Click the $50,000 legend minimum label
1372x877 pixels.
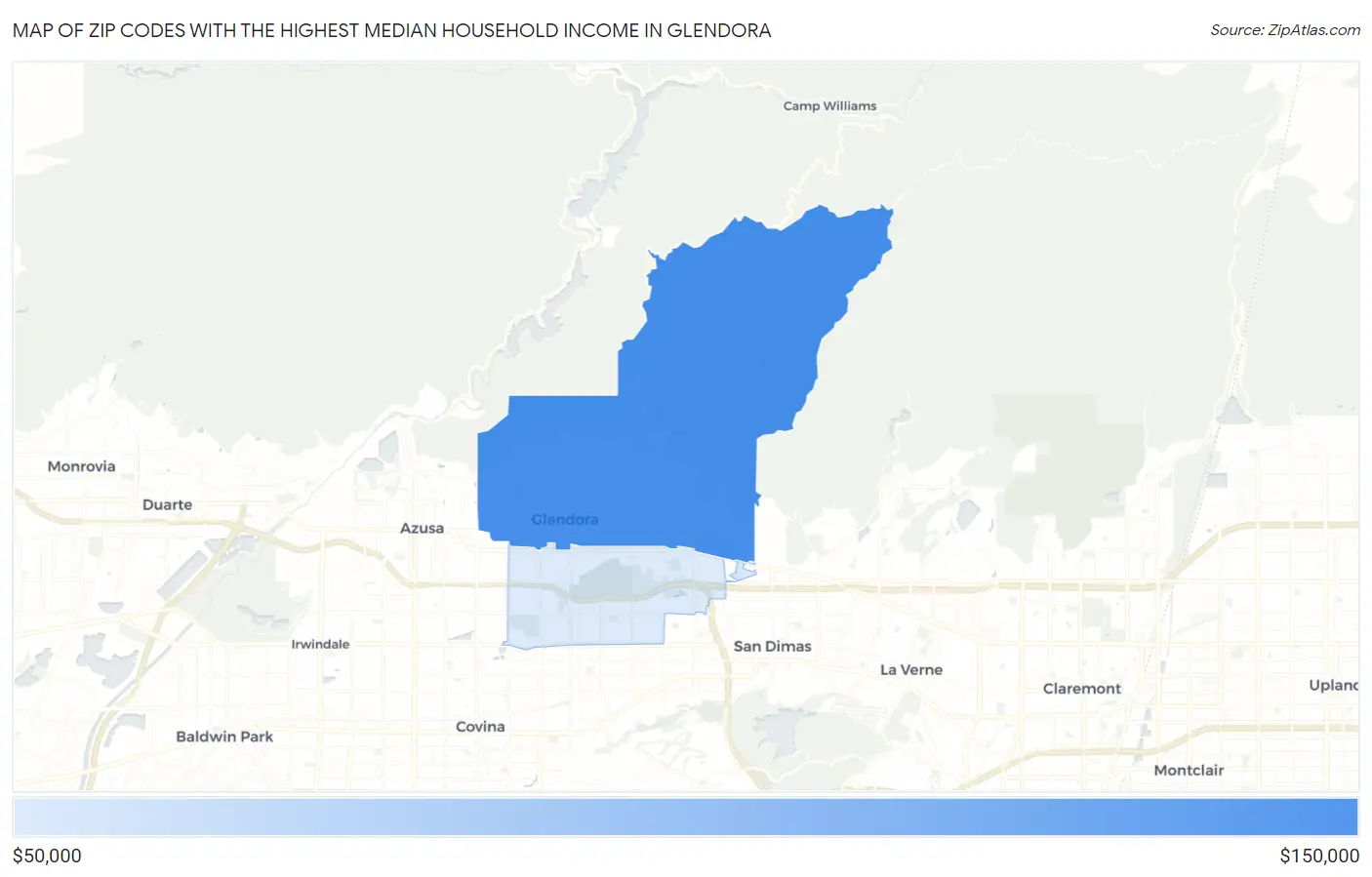pos(47,856)
